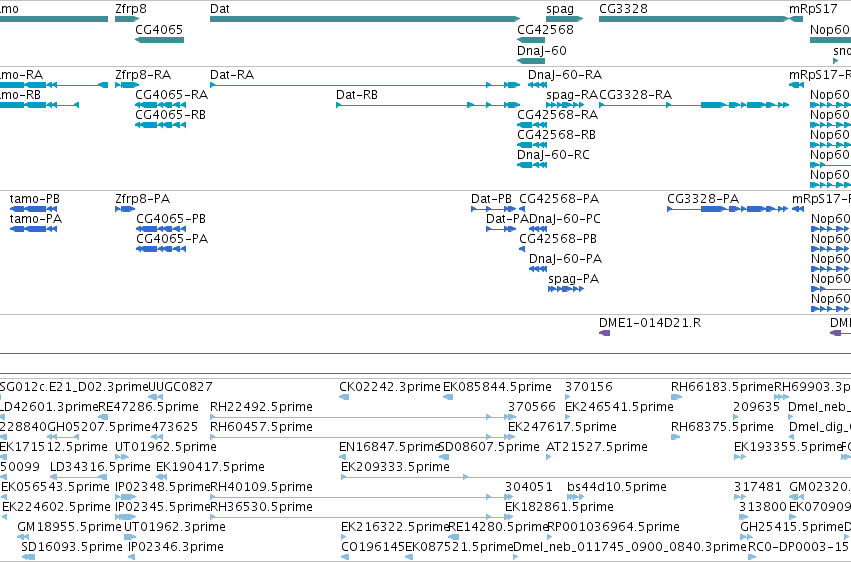Image resolution: width=851 pixels, height=562 pixels.
Task: Click the CG42568-RA transcript label
Action: (x=557, y=114)
